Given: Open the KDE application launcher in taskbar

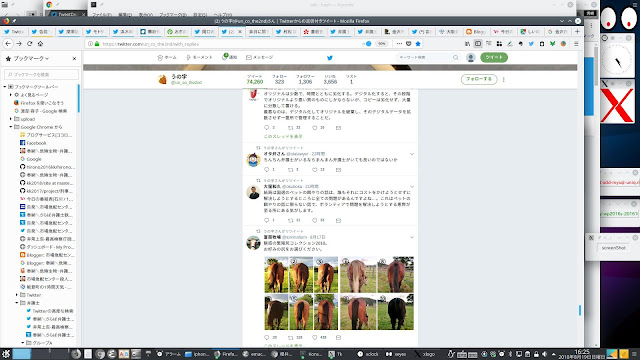Looking at the screenshot, I should (x=6, y=354).
